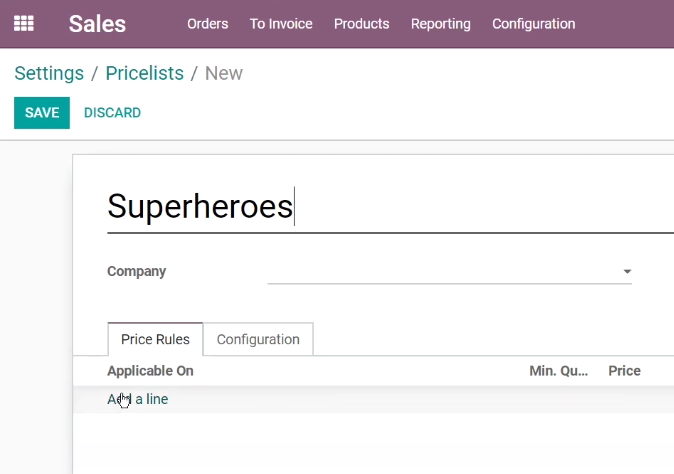Image resolution: width=674 pixels, height=474 pixels.
Task: Save the new pricelist
Action: pyautogui.click(x=42, y=113)
